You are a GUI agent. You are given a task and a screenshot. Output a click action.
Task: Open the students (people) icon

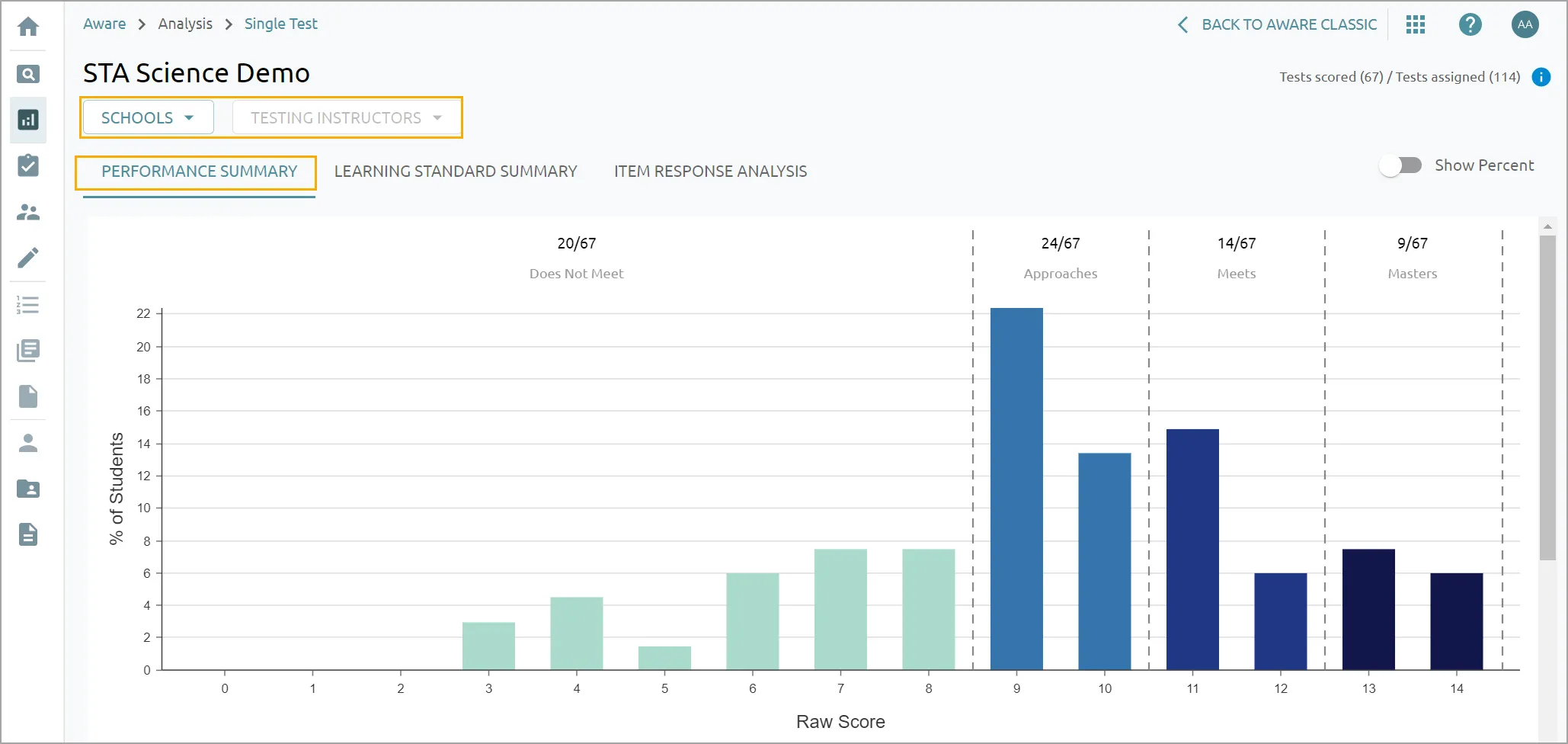pos(28,212)
